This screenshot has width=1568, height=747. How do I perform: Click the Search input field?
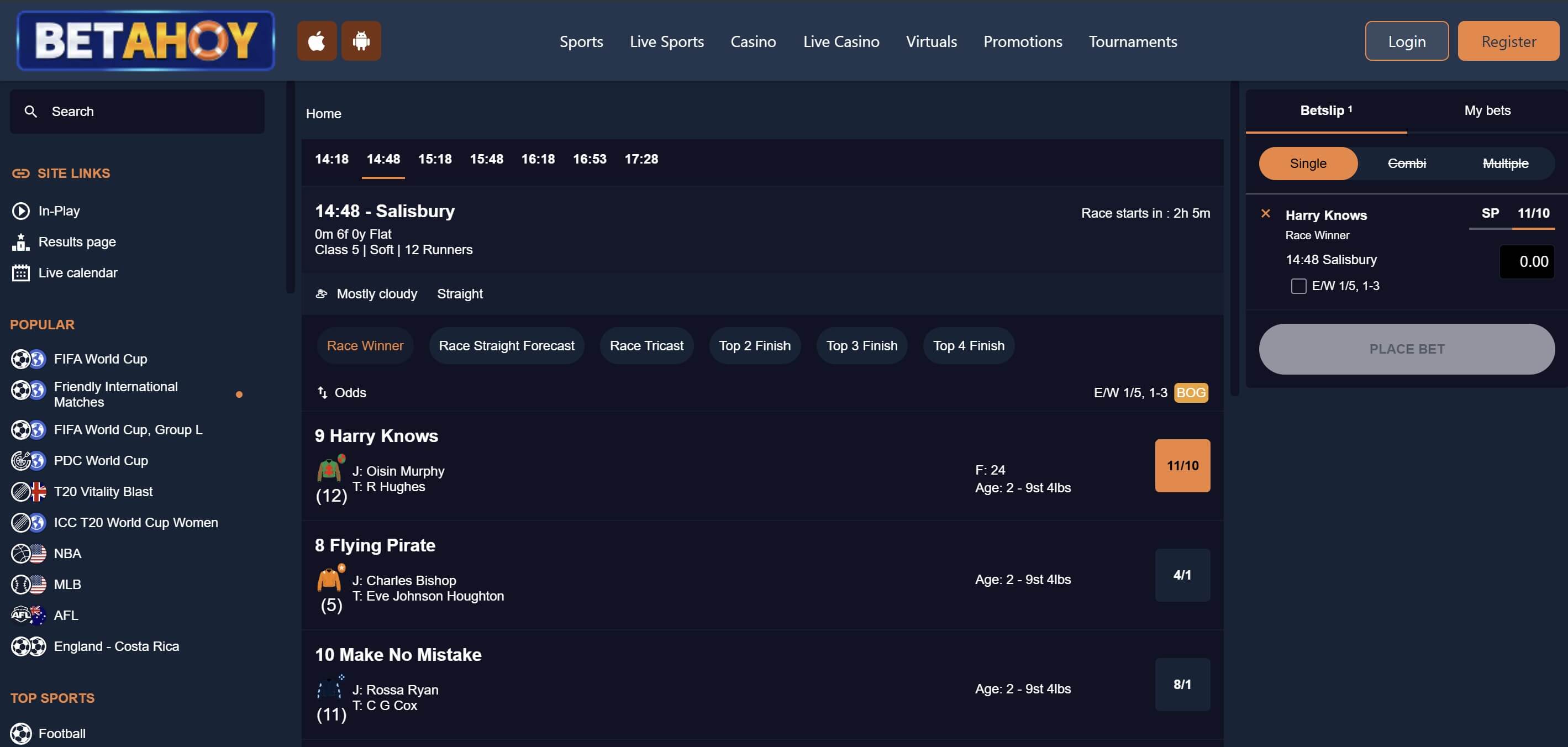tap(137, 112)
